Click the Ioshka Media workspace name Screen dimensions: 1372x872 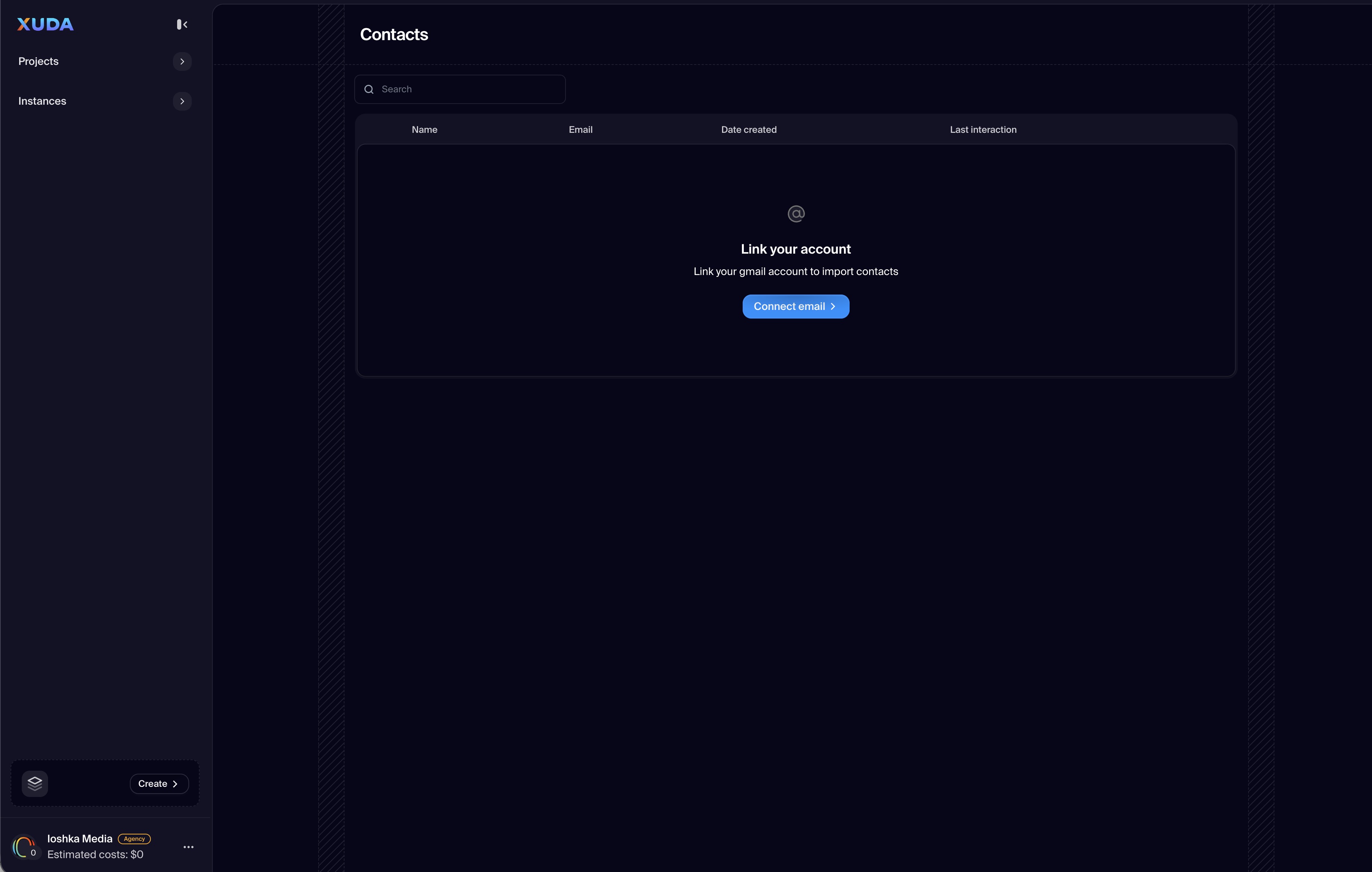(80, 838)
